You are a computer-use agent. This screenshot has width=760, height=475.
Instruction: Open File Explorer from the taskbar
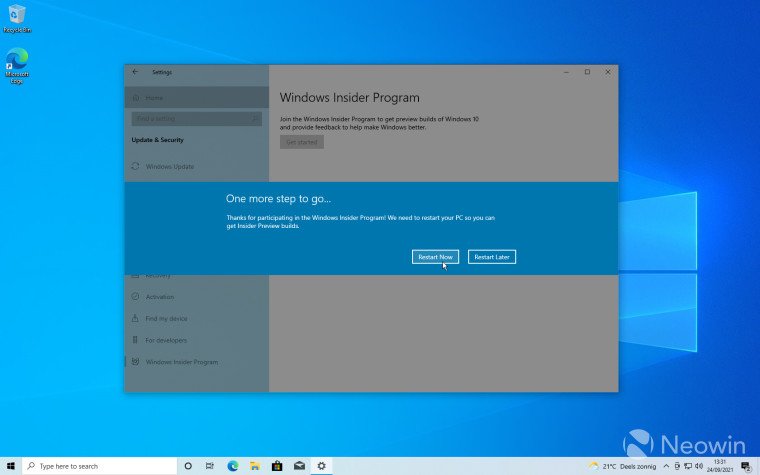click(x=255, y=466)
